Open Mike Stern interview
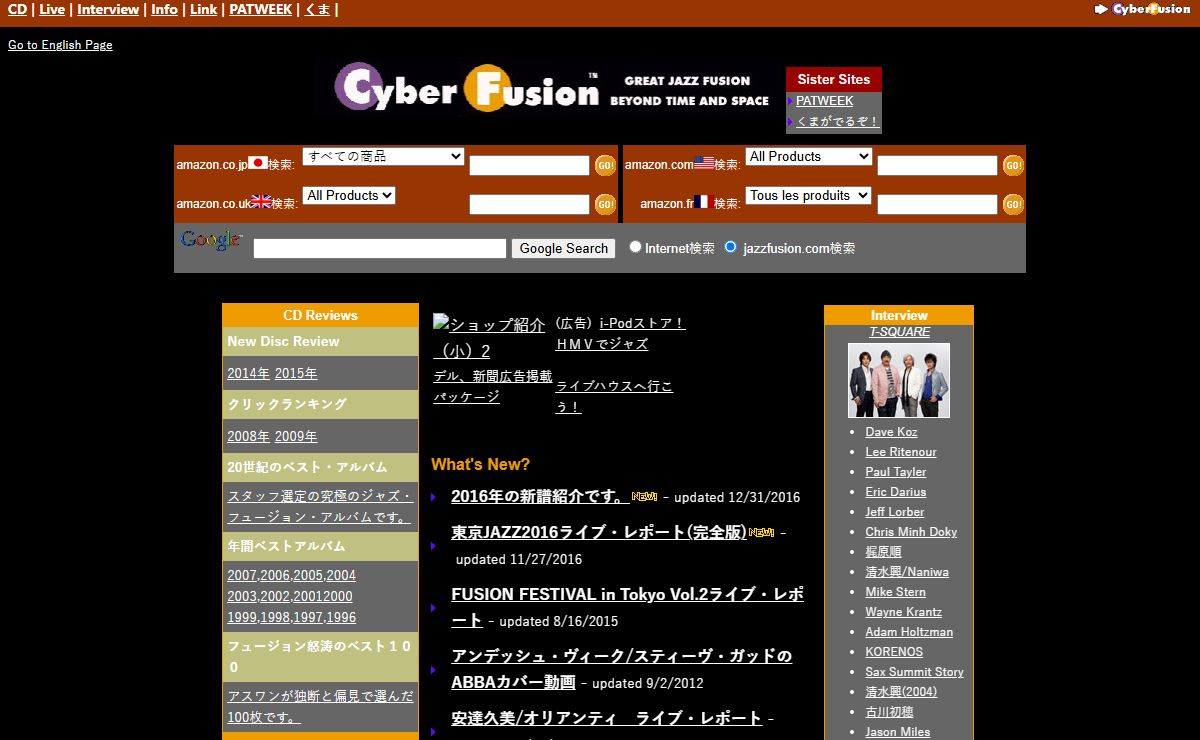 [896, 592]
